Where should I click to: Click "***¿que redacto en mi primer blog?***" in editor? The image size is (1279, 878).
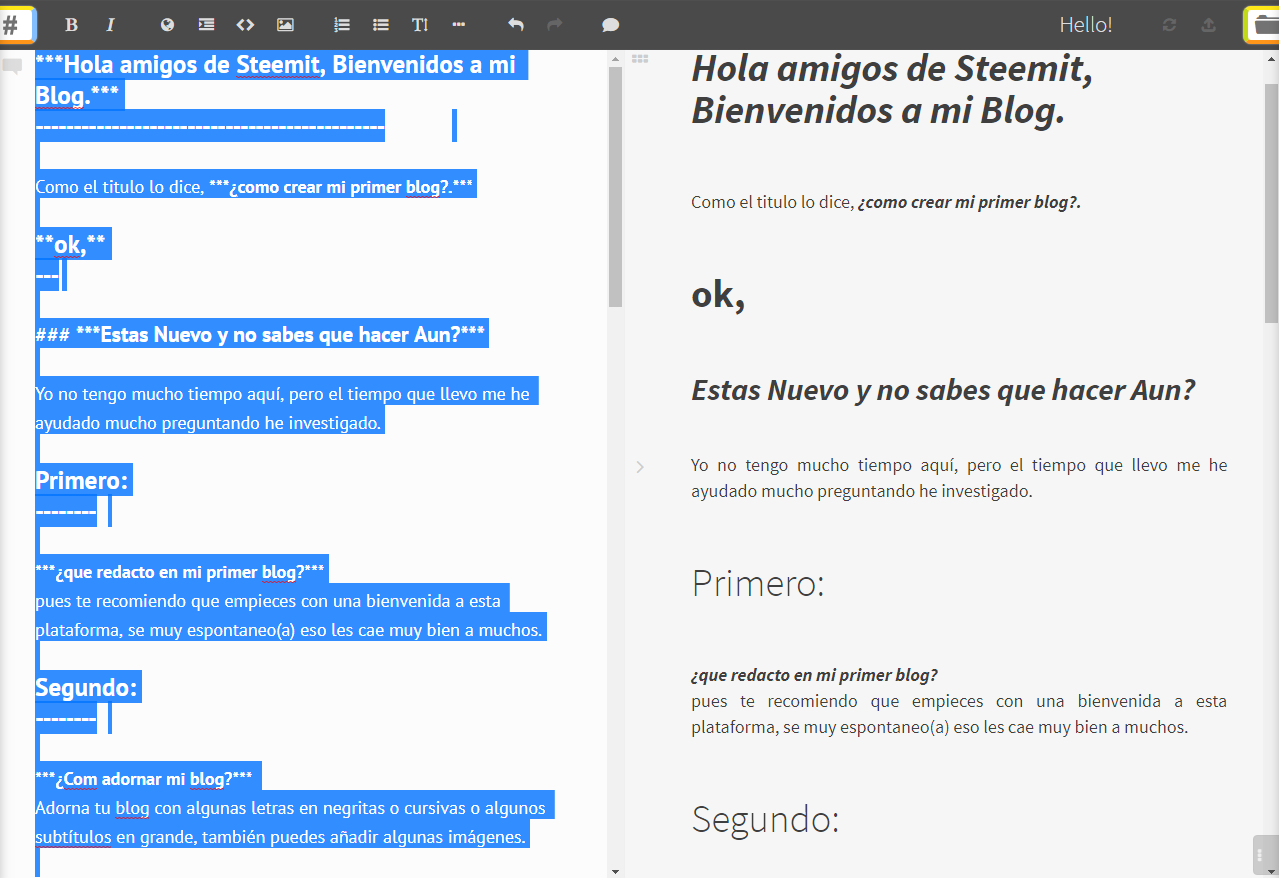(x=180, y=572)
